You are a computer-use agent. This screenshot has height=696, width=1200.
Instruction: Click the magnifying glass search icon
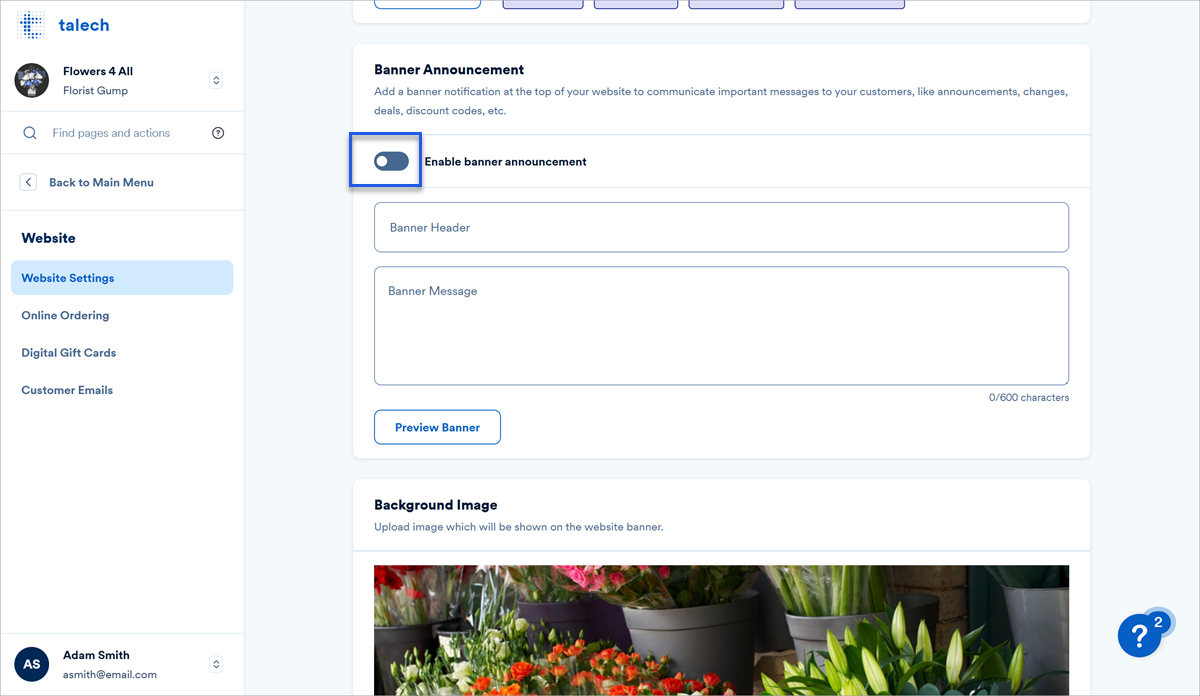point(28,132)
